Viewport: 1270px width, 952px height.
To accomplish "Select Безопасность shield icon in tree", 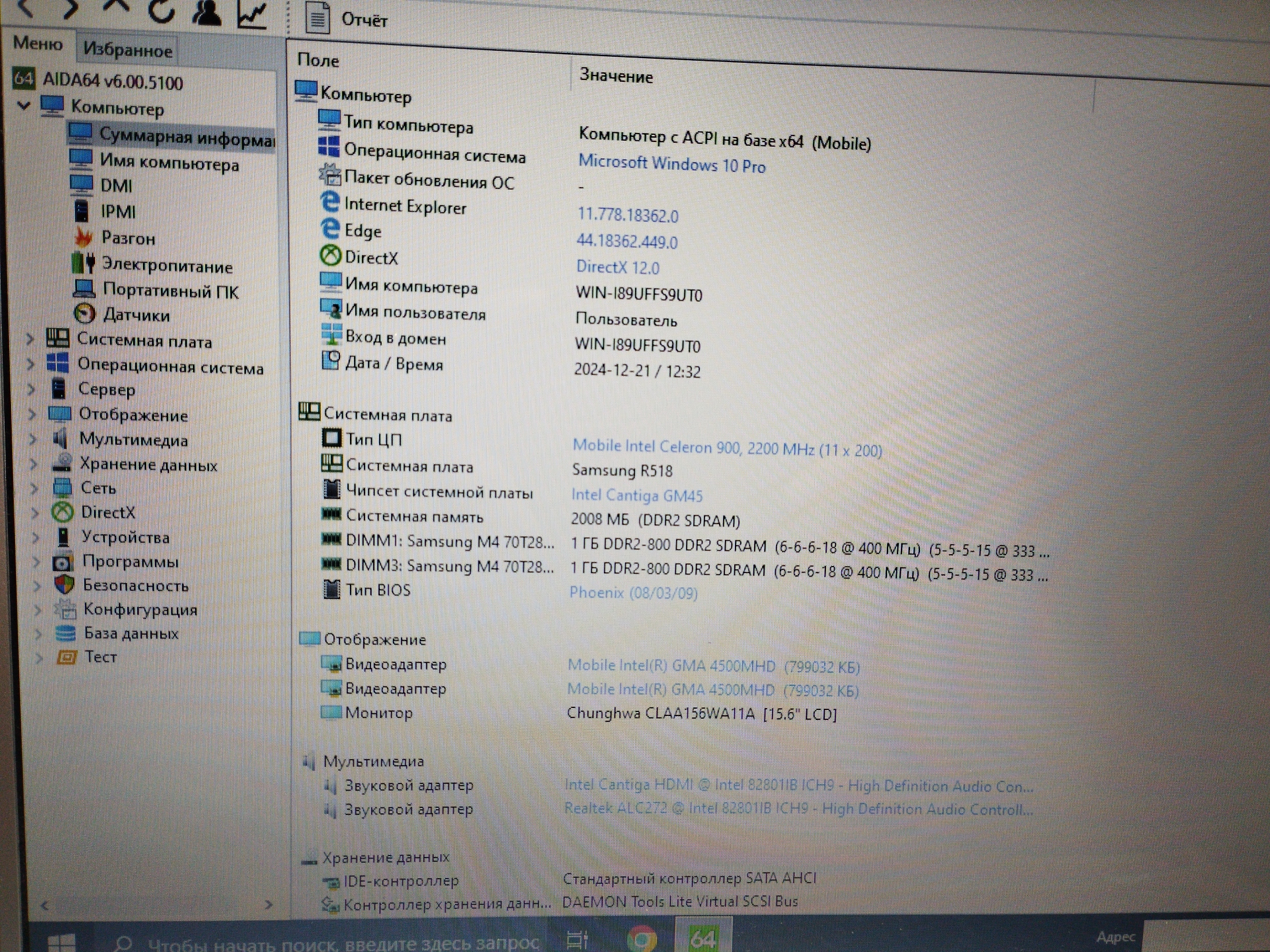I will 64,585.
